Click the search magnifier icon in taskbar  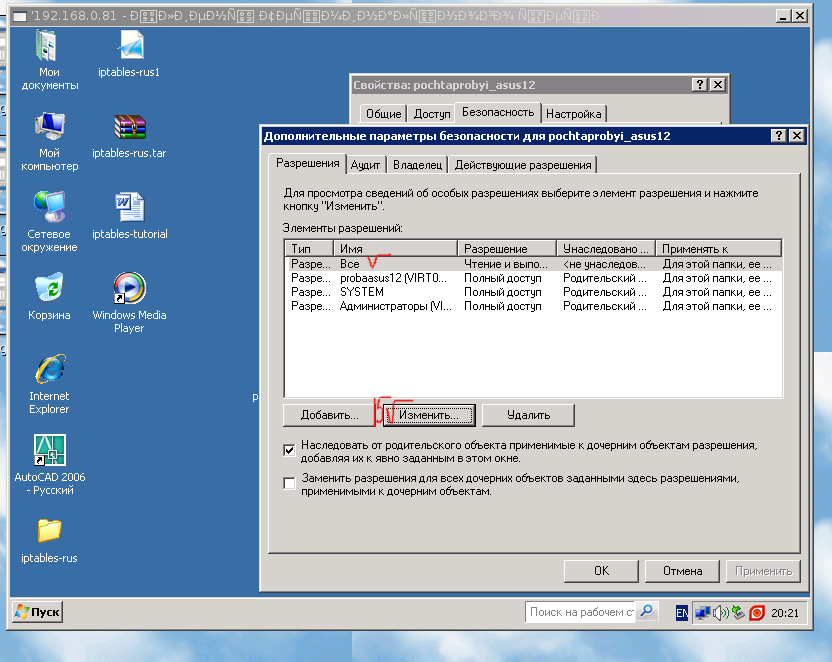tap(647, 611)
